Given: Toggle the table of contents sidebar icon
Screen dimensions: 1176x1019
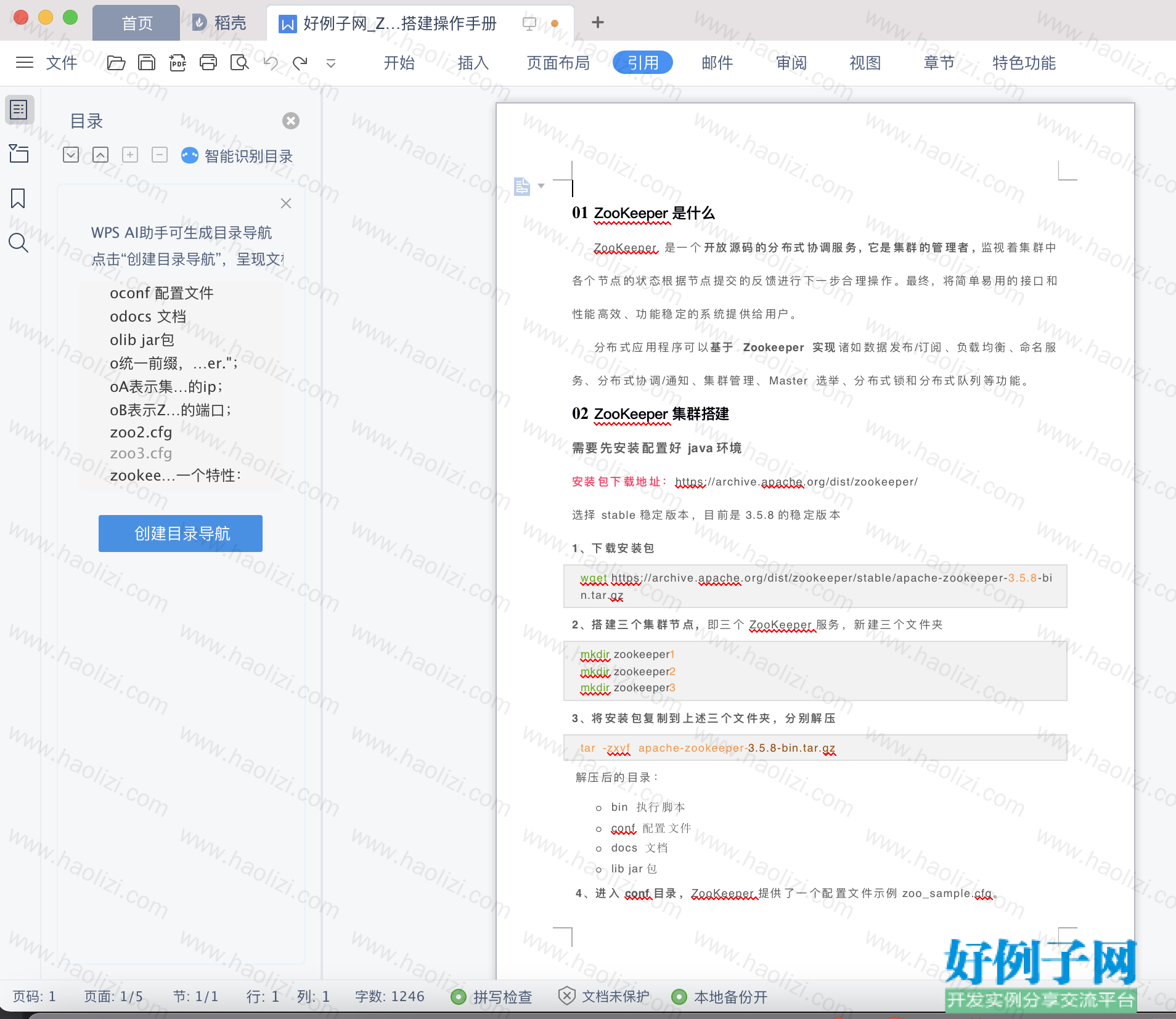Looking at the screenshot, I should (19, 110).
